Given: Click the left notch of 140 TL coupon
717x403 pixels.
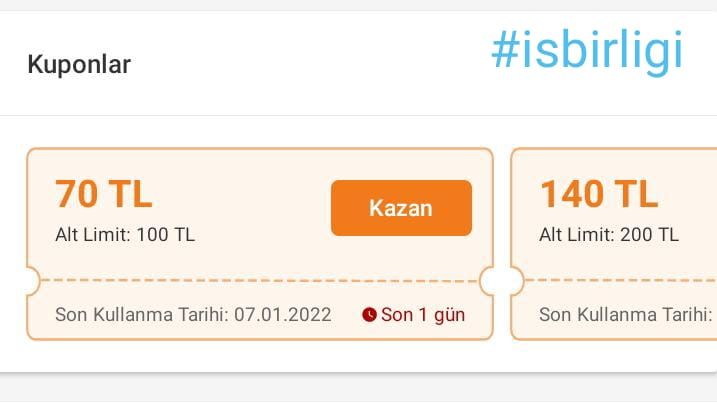Looking at the screenshot, I should (x=514, y=281).
